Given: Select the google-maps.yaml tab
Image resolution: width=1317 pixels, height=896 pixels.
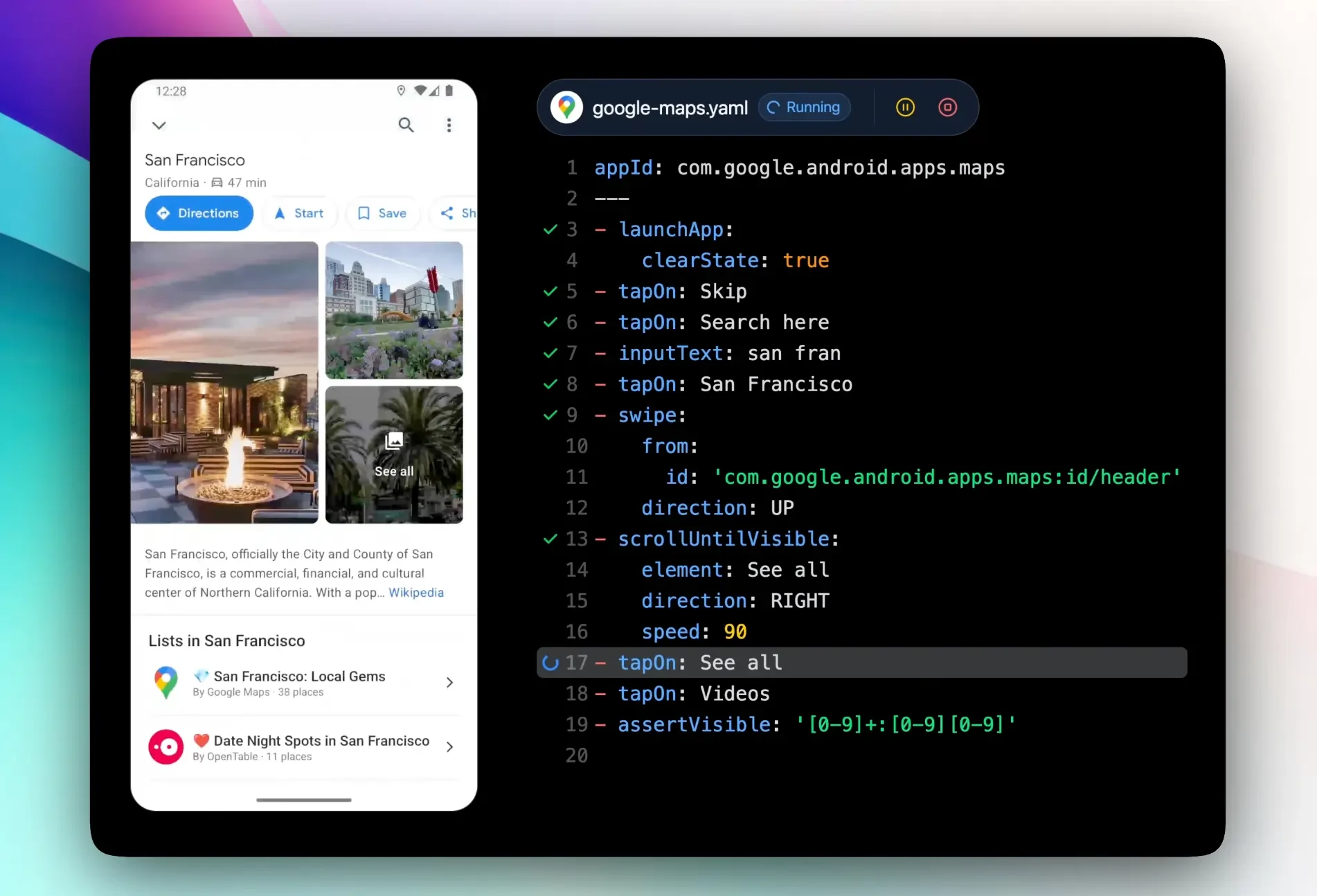Looking at the screenshot, I should pos(669,107).
